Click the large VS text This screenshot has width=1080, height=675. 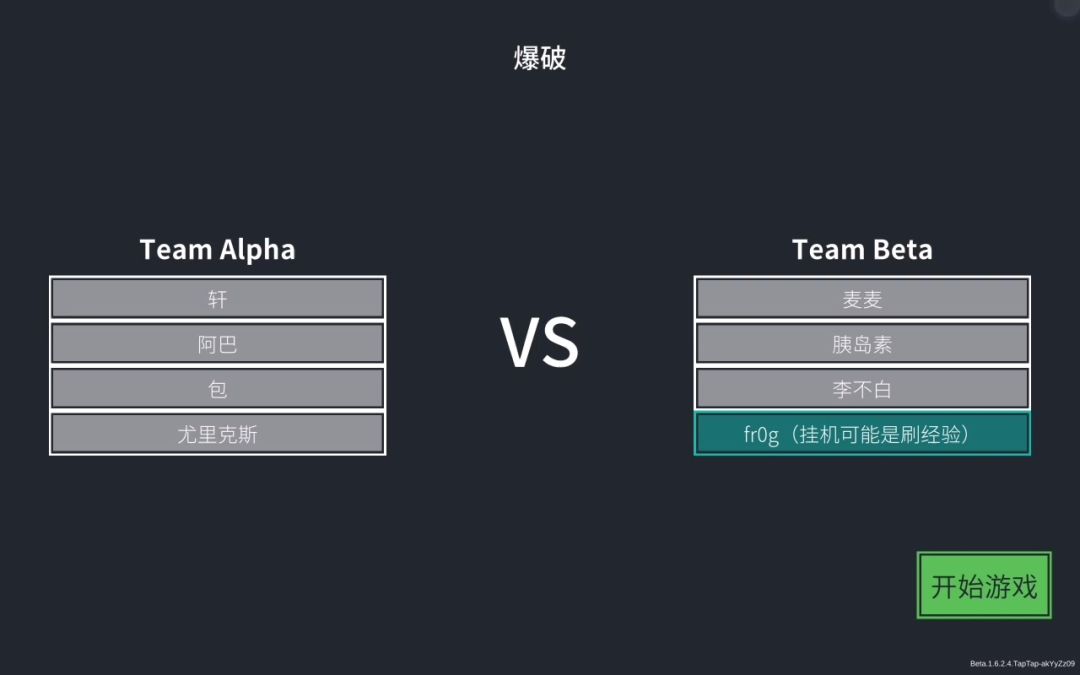[x=539, y=343]
